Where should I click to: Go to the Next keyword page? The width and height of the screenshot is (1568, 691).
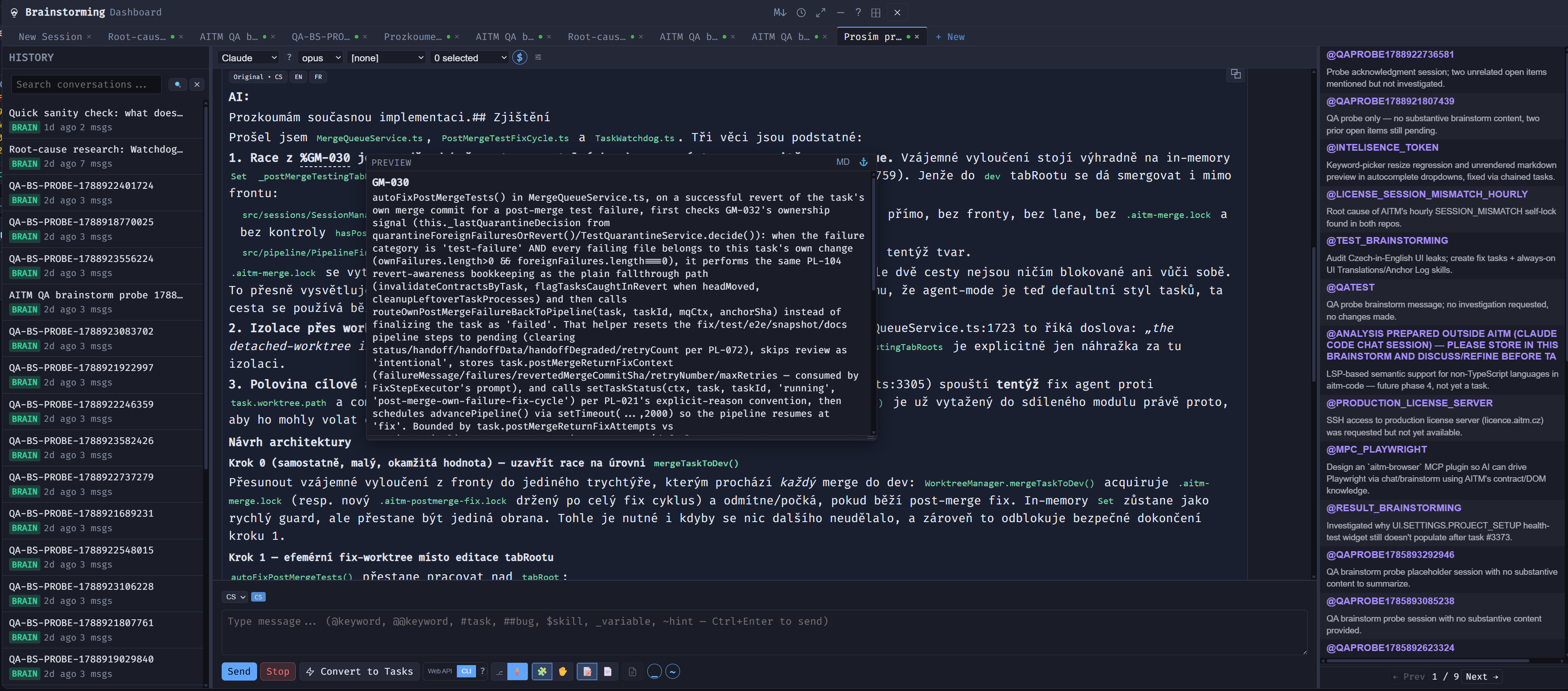click(1482, 676)
